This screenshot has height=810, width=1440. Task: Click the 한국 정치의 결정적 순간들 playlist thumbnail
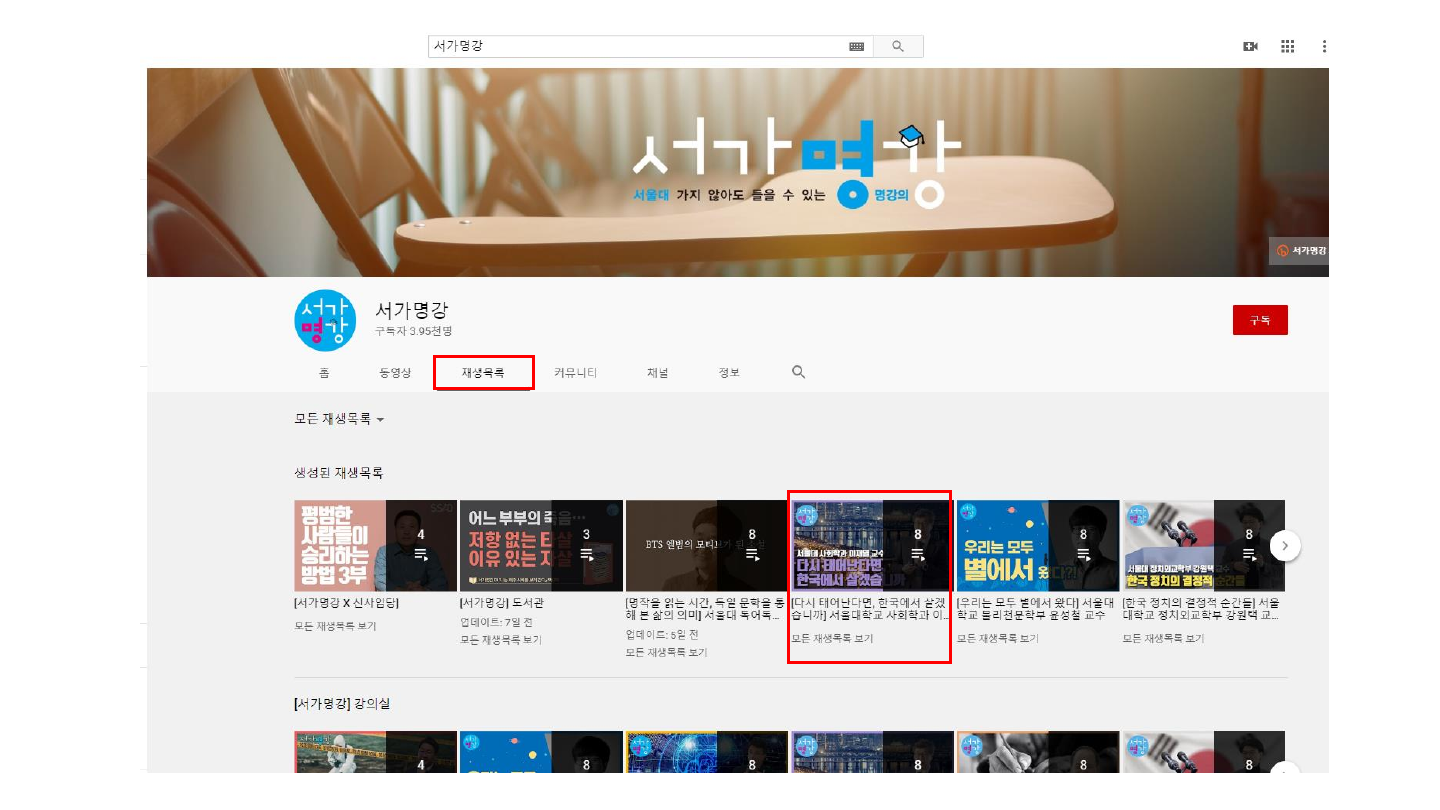1203,546
